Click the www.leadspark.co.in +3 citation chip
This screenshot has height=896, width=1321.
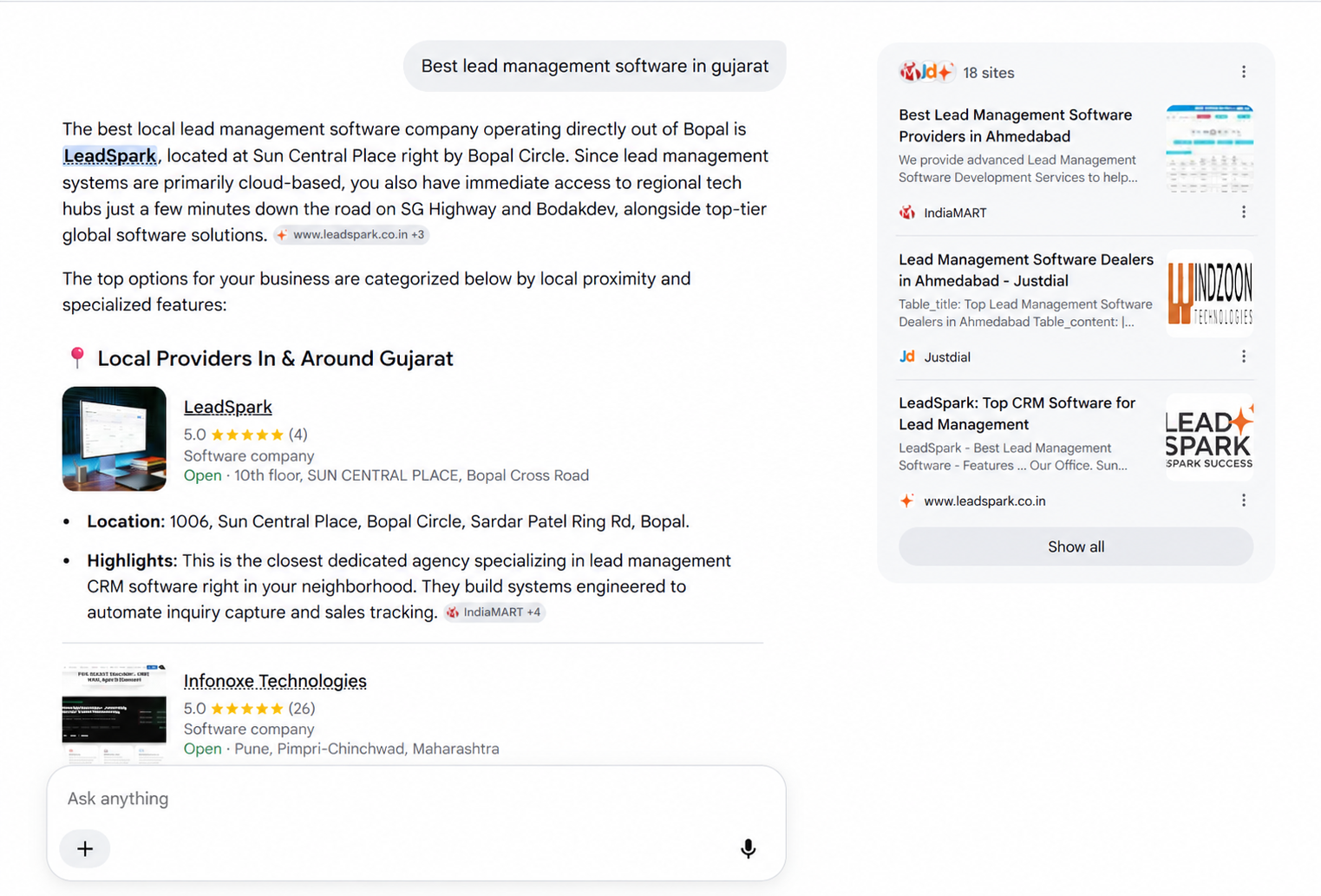click(x=351, y=234)
